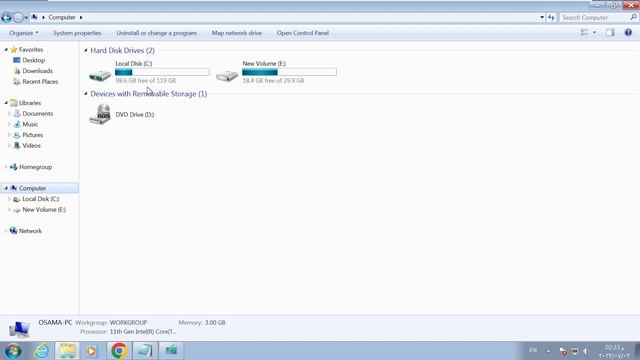Show the preview pane
The height and width of the screenshot is (360, 640).
pos(610,33)
